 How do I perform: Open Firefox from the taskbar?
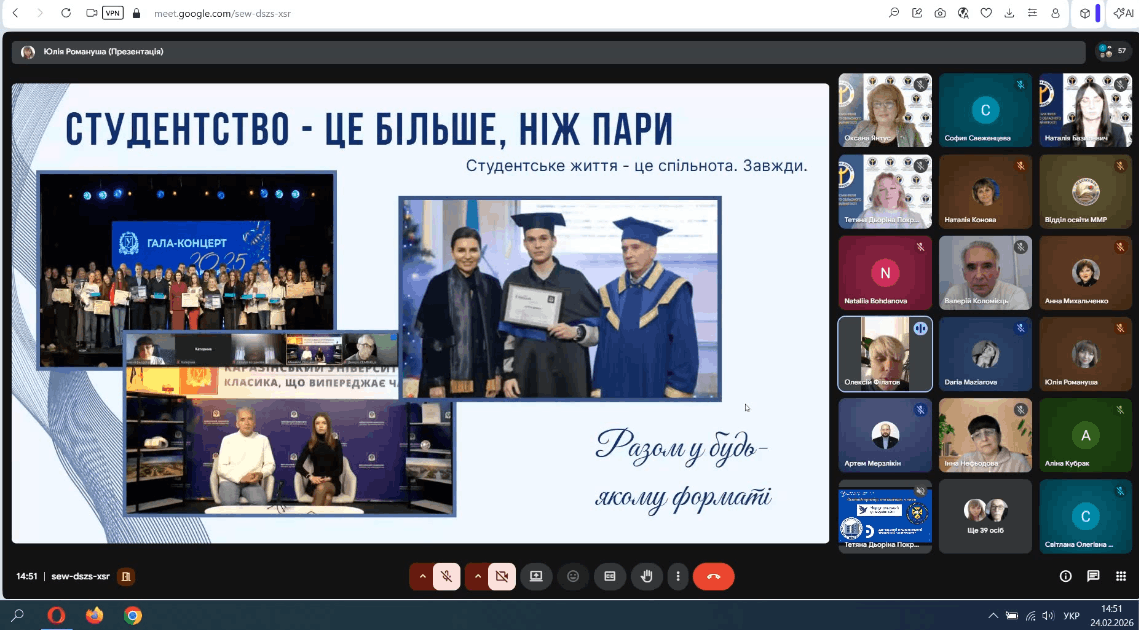click(x=94, y=615)
